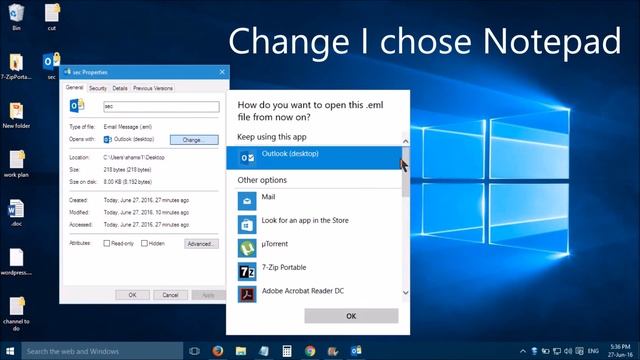Viewport: 640px width, 360px height.
Task: Click OK in sec Properties window
Action: (132, 295)
